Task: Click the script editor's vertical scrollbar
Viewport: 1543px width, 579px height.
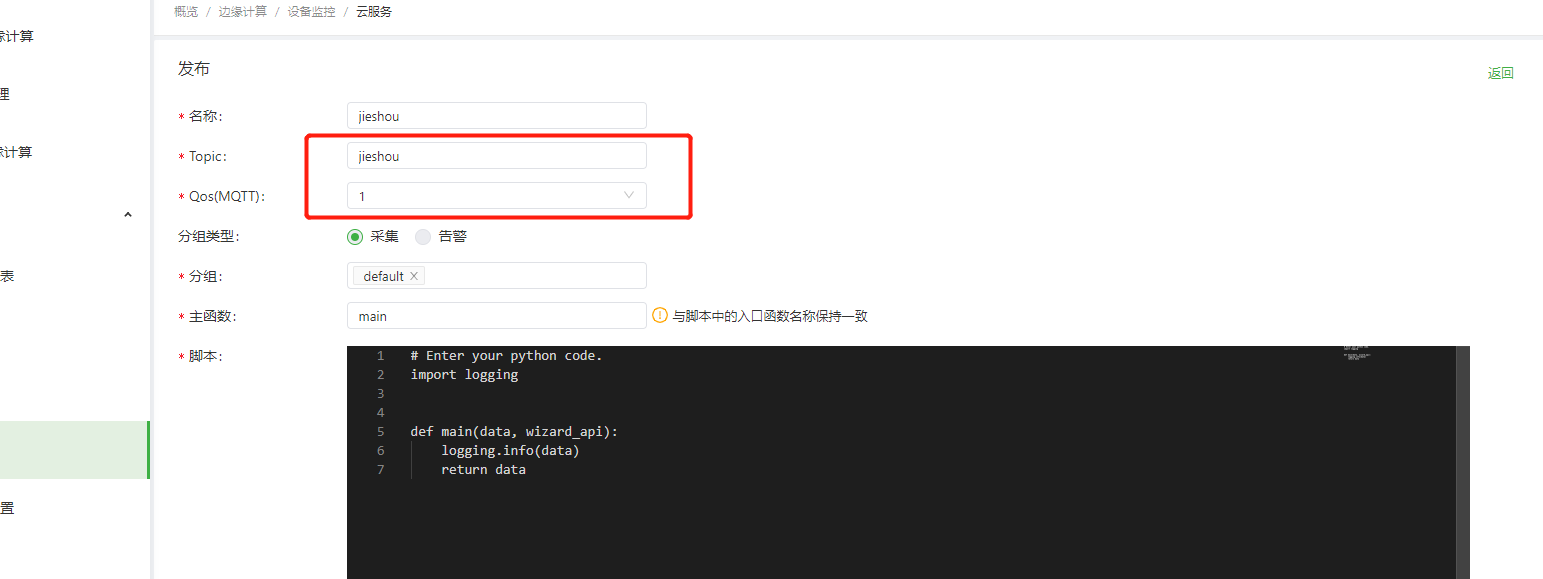Action: pyautogui.click(x=1462, y=460)
